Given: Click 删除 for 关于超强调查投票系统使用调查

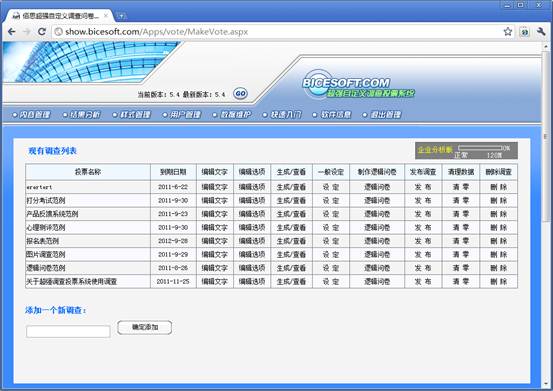Looking at the screenshot, I should pos(498,281).
